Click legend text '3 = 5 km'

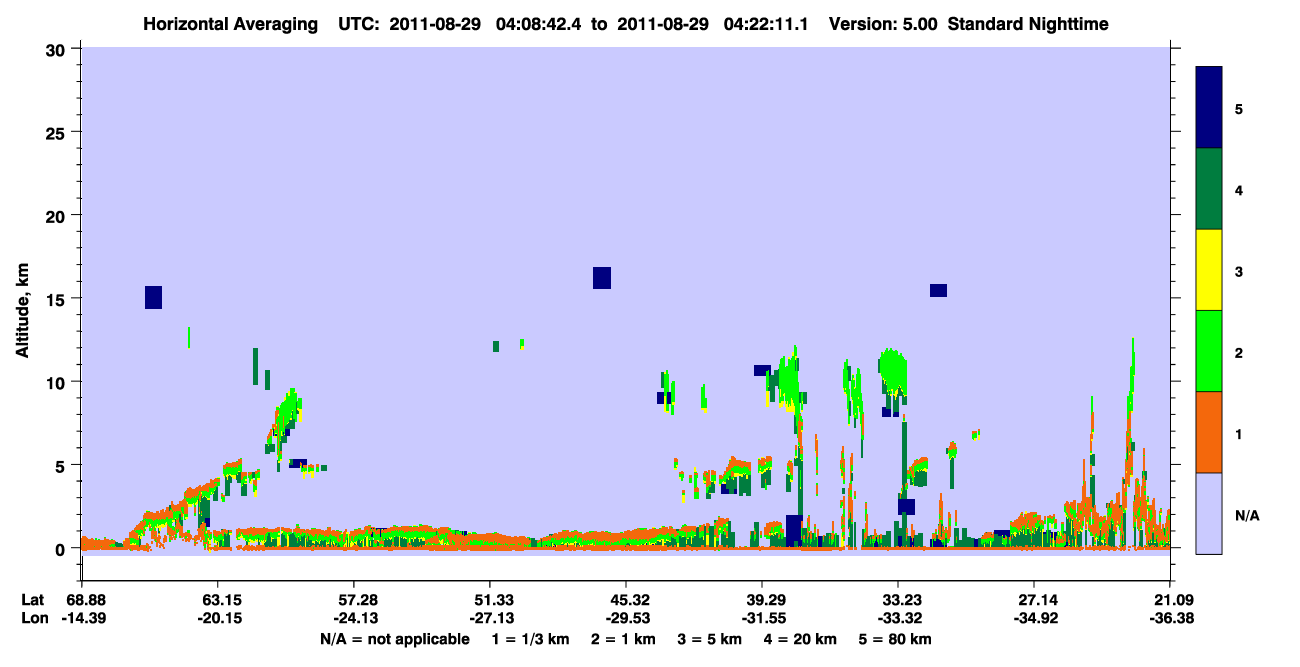click(710, 639)
